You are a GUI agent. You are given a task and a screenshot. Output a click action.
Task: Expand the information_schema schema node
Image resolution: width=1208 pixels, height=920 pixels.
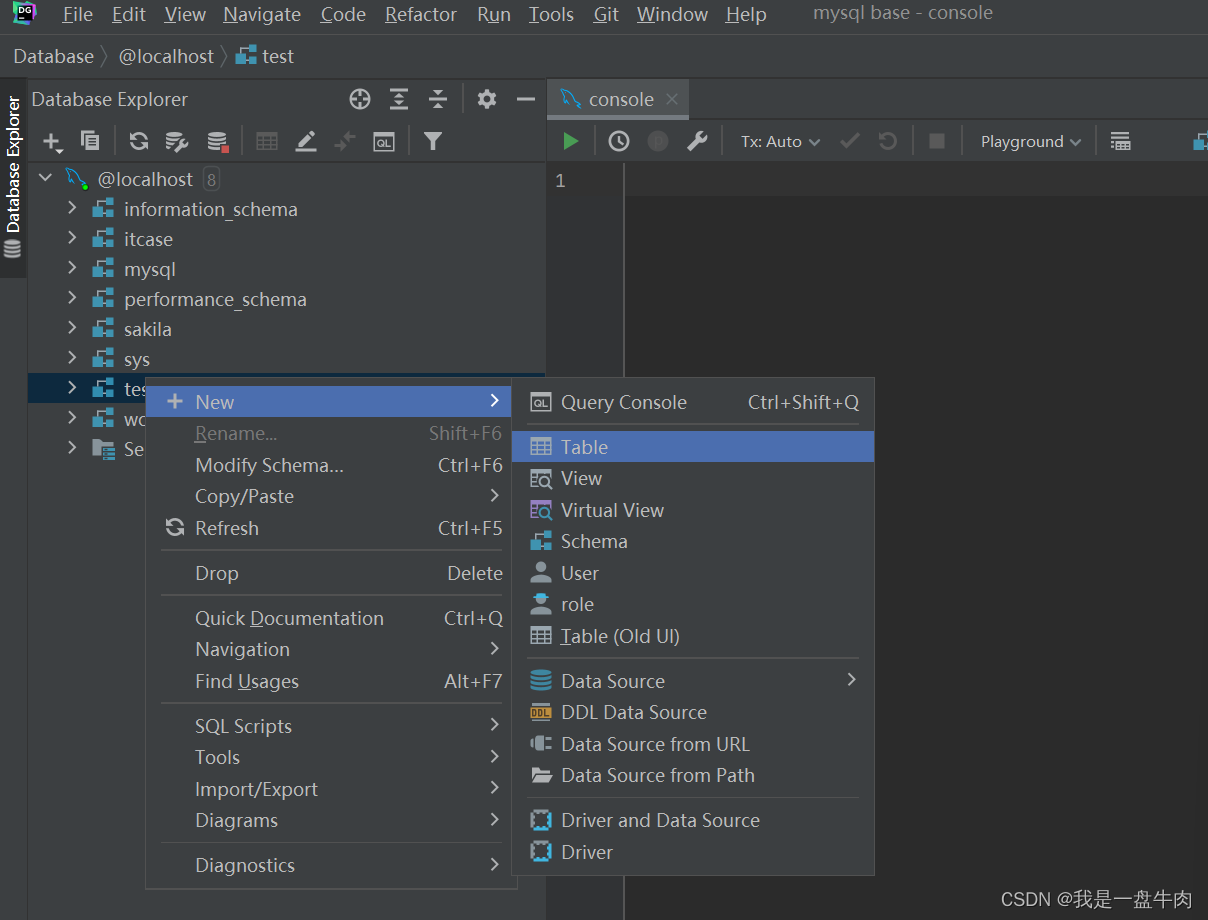click(72, 208)
